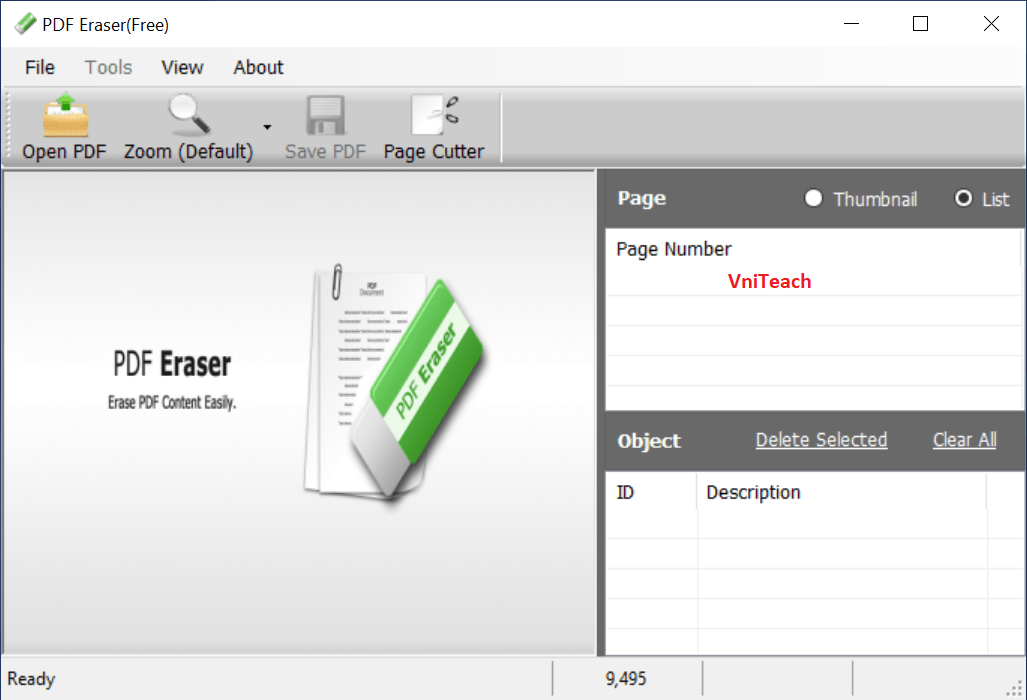
Task: Click the ID column header
Action: [x=651, y=492]
